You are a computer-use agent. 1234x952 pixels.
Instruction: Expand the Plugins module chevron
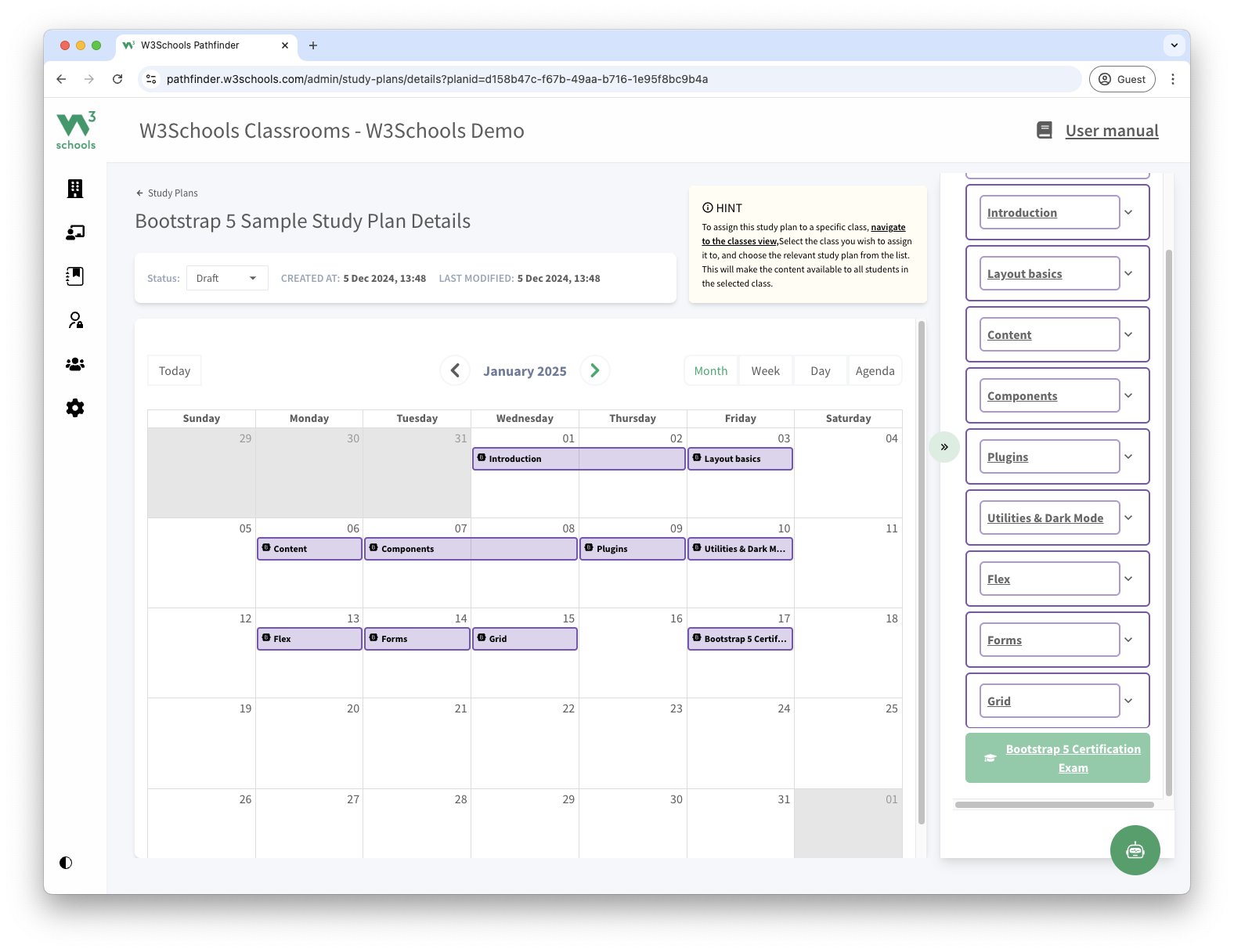pyautogui.click(x=1128, y=456)
